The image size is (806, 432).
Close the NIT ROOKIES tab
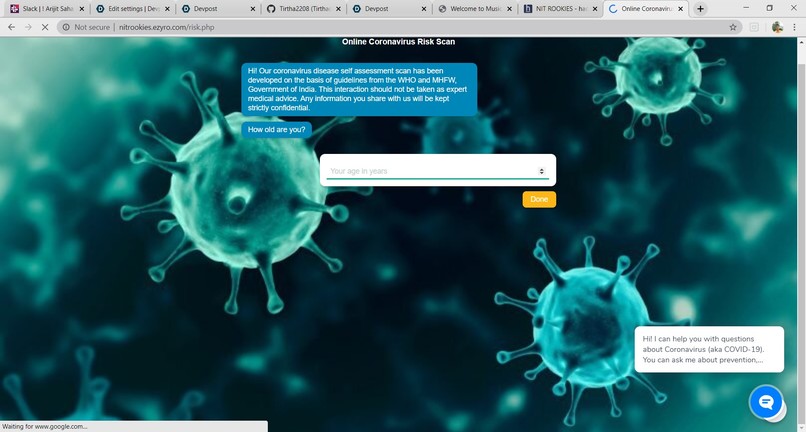(x=595, y=9)
